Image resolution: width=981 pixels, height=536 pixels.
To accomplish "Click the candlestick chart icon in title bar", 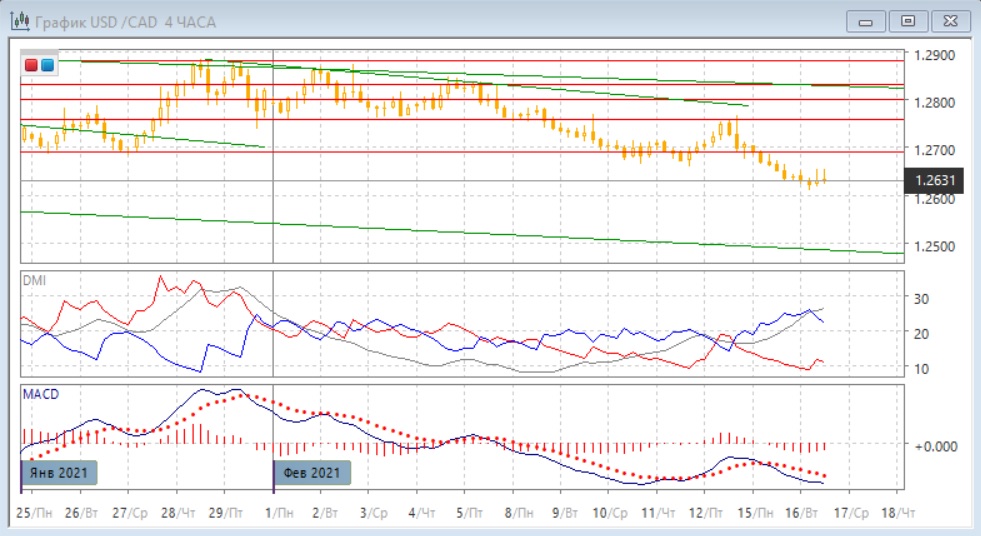I will click(18, 21).
